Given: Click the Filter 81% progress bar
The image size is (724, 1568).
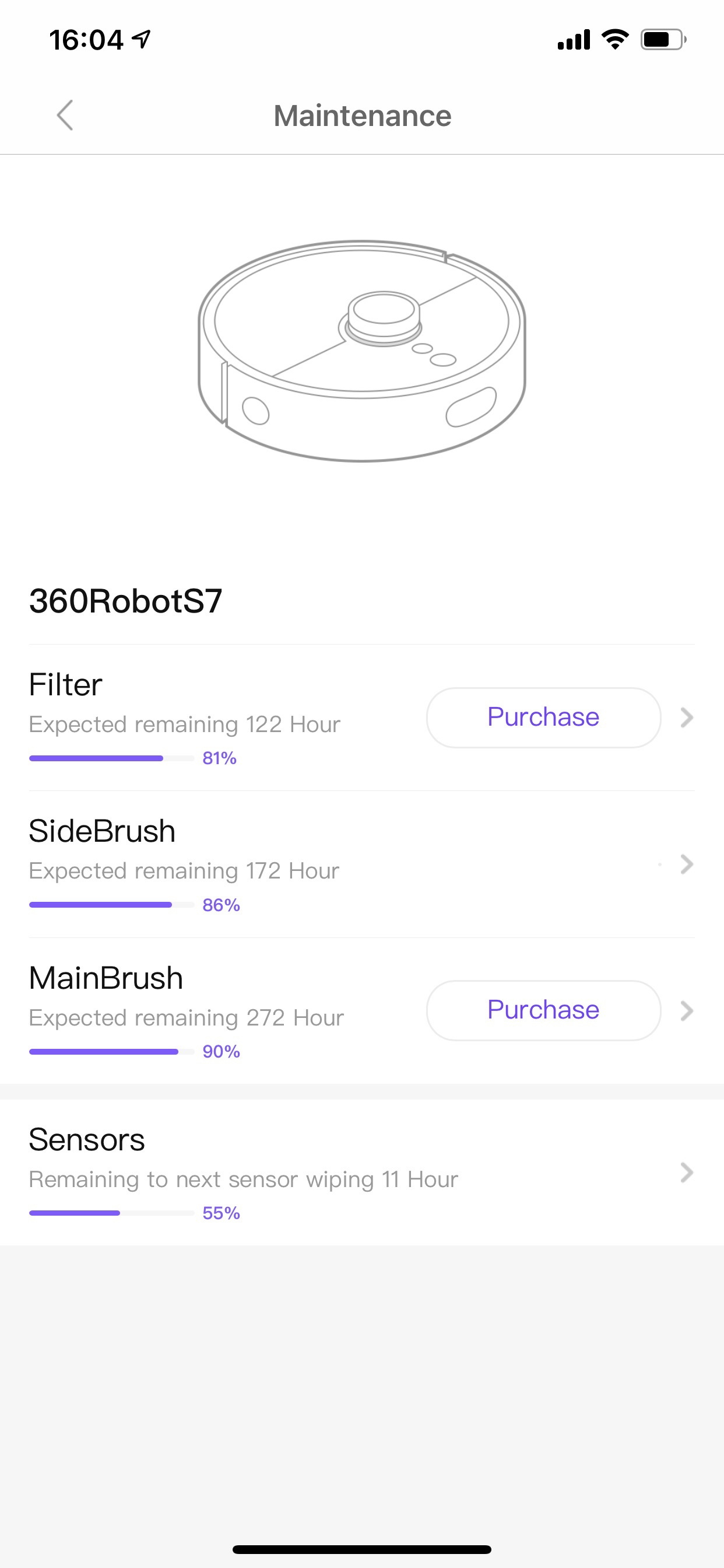Looking at the screenshot, I should tap(111, 758).
